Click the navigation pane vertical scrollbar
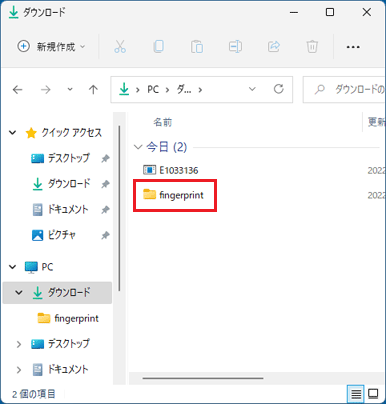 tap(119, 209)
